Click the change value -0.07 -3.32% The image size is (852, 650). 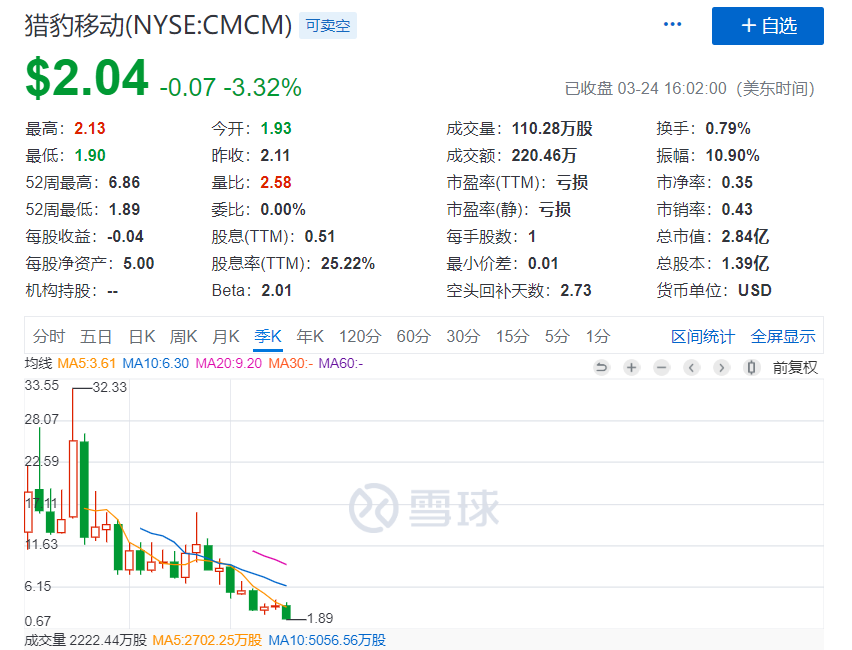point(230,88)
